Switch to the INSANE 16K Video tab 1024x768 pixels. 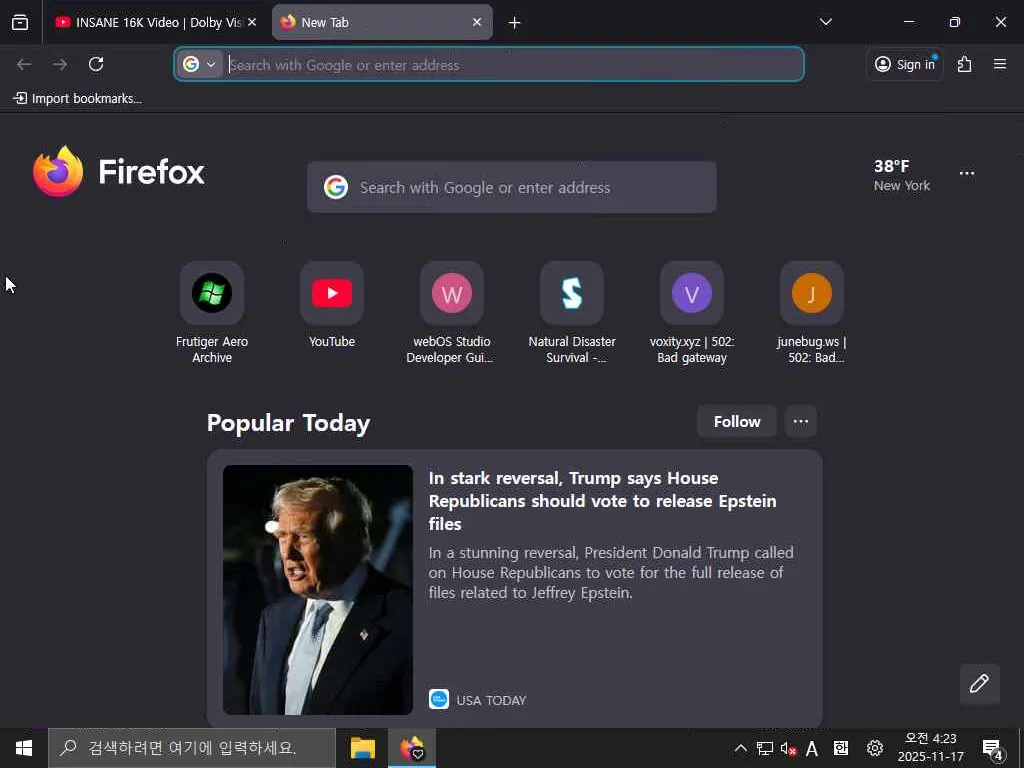157,22
